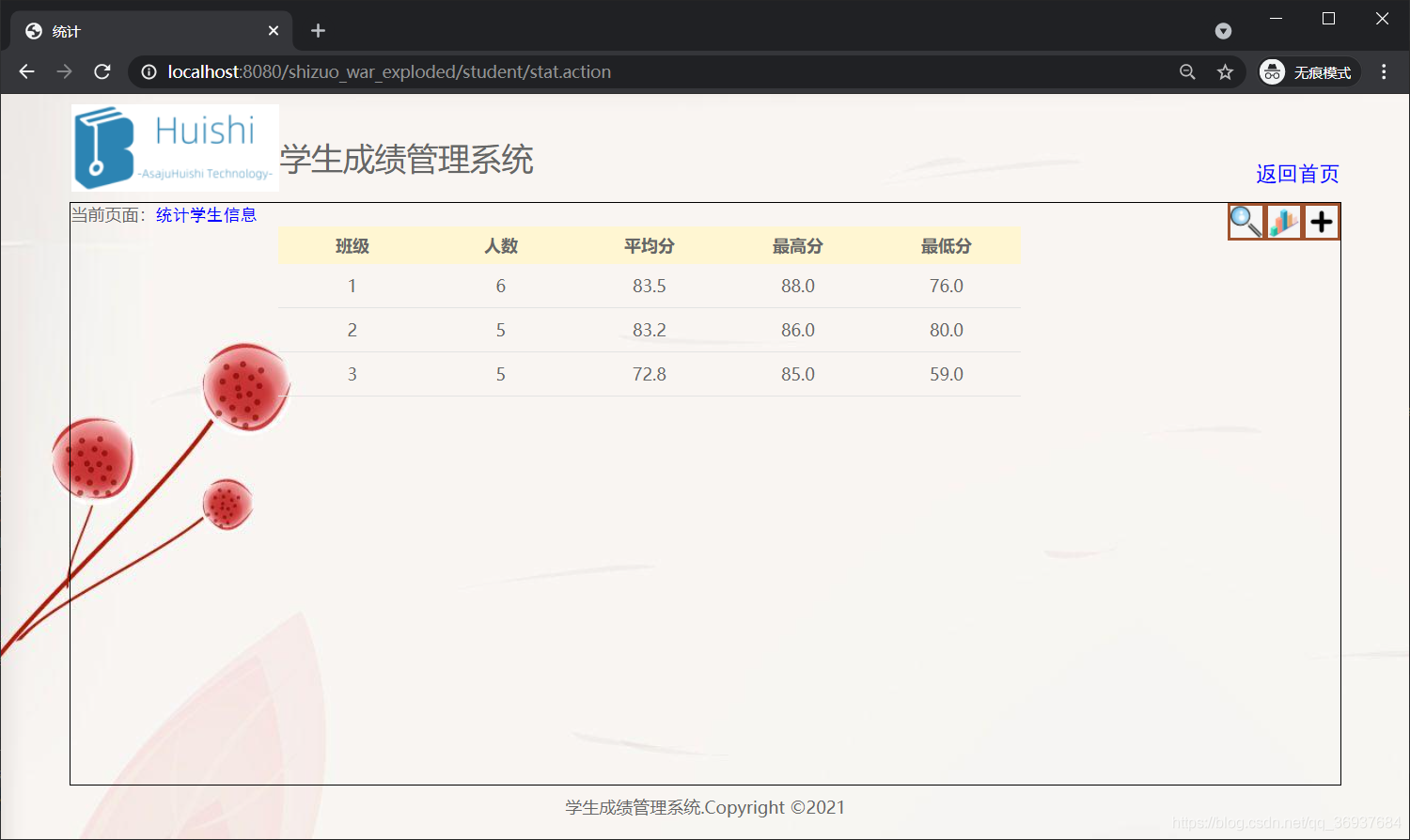Click lowest score 80.0 cell
Viewport: 1410px width, 840px height.
[x=947, y=330]
